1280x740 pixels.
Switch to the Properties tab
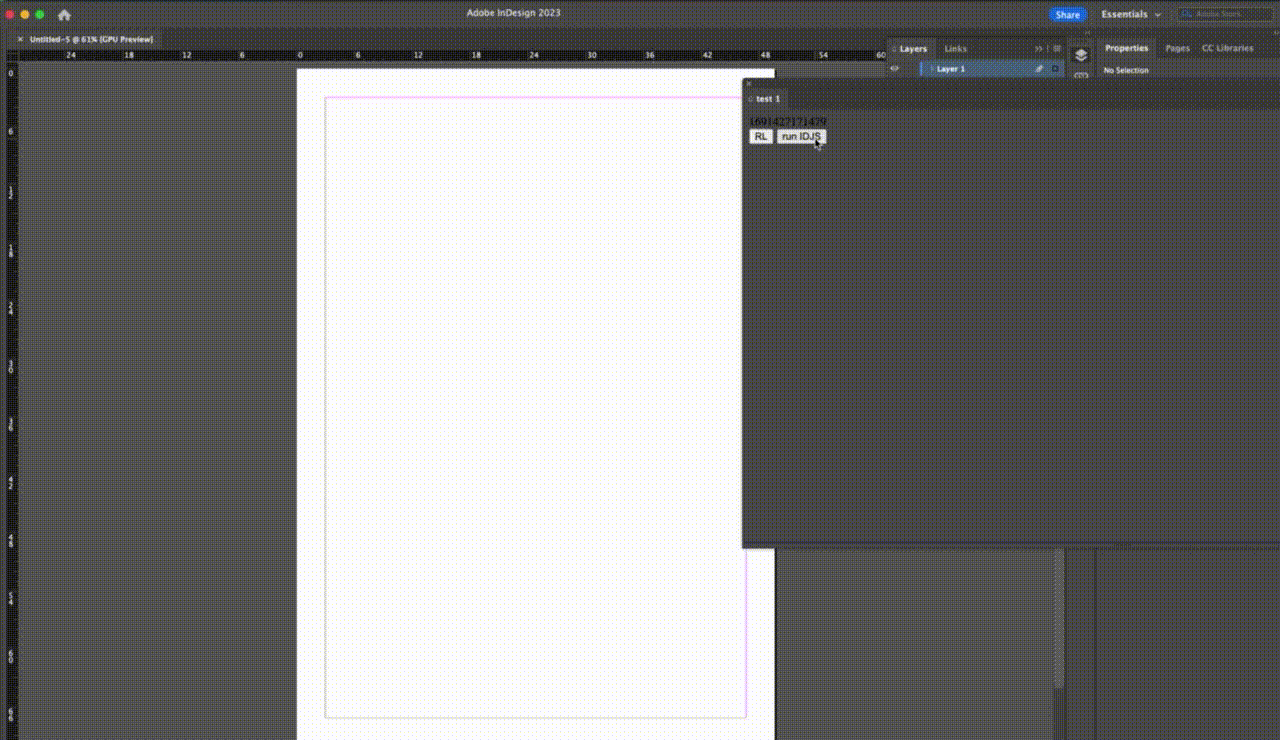(1126, 48)
